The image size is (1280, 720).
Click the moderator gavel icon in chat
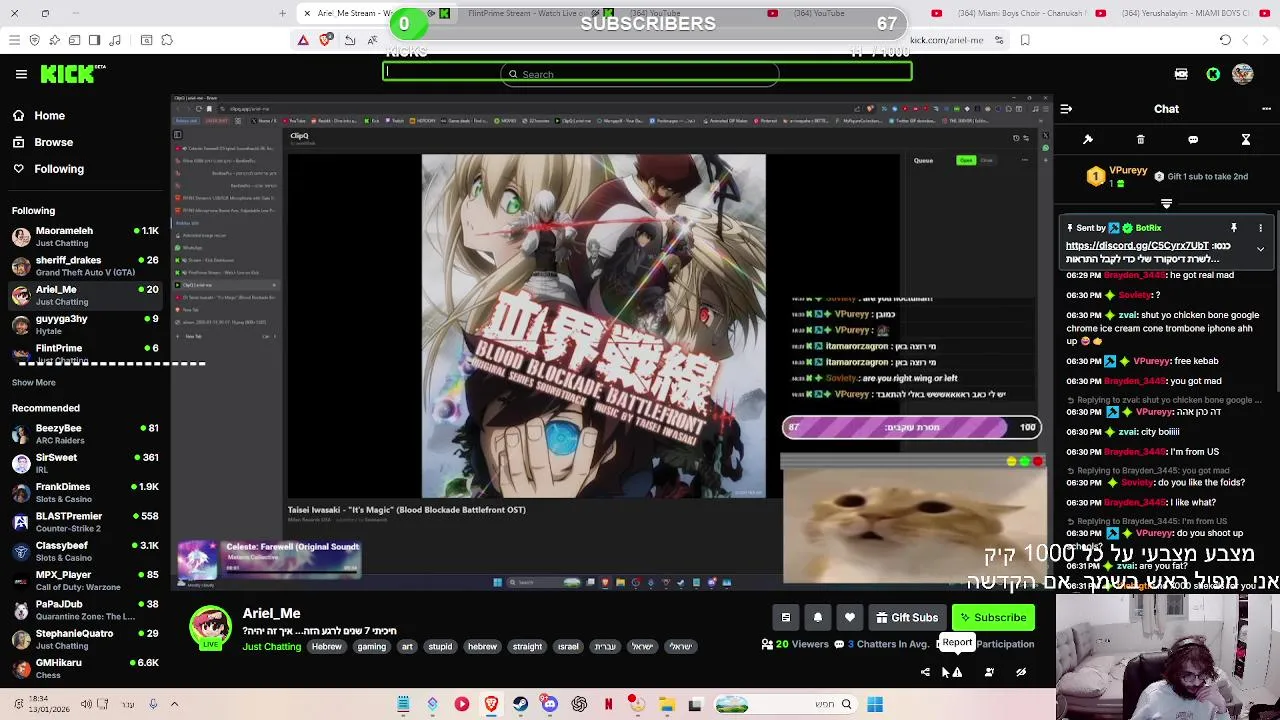pyautogui.click(x=1088, y=140)
